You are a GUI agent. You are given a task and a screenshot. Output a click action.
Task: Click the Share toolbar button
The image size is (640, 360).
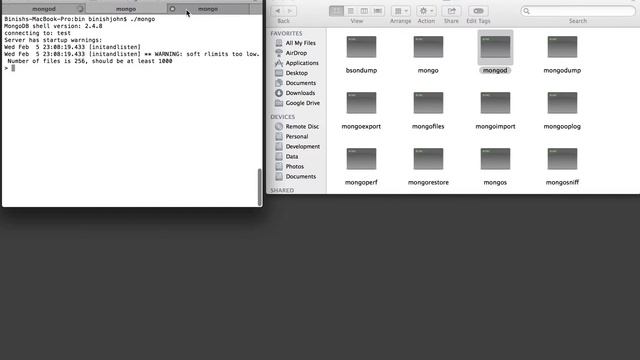coord(451,11)
